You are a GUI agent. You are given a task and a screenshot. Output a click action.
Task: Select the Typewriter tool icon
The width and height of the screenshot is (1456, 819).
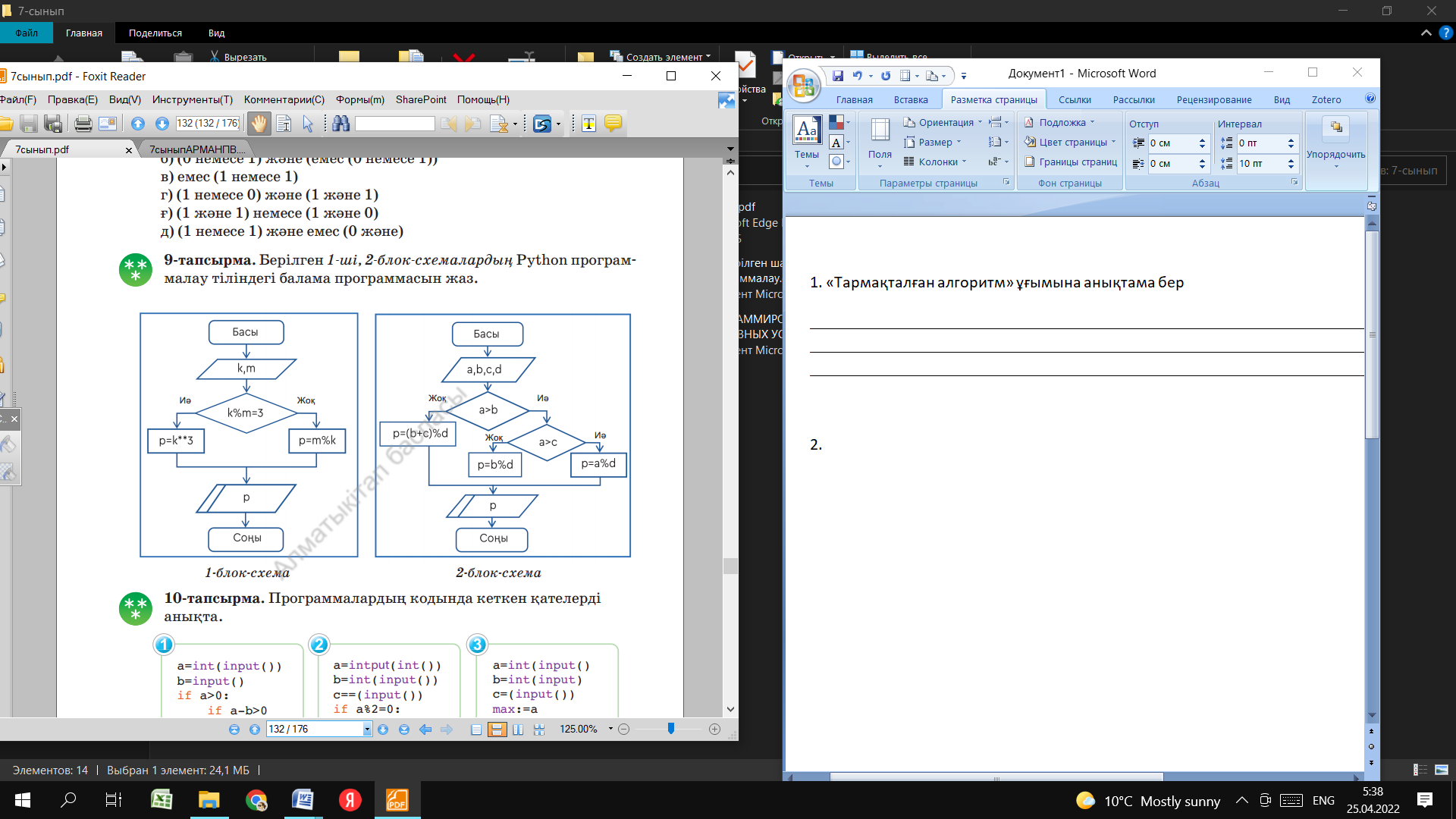[588, 124]
